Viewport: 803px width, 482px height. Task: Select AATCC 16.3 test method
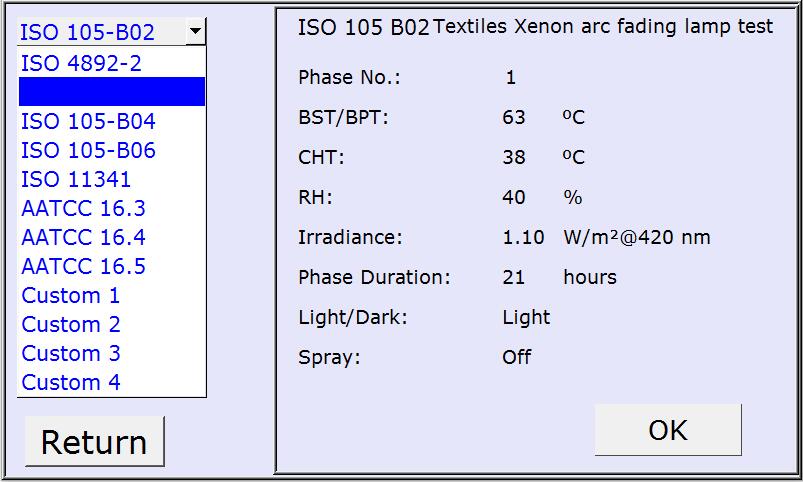click(x=83, y=209)
